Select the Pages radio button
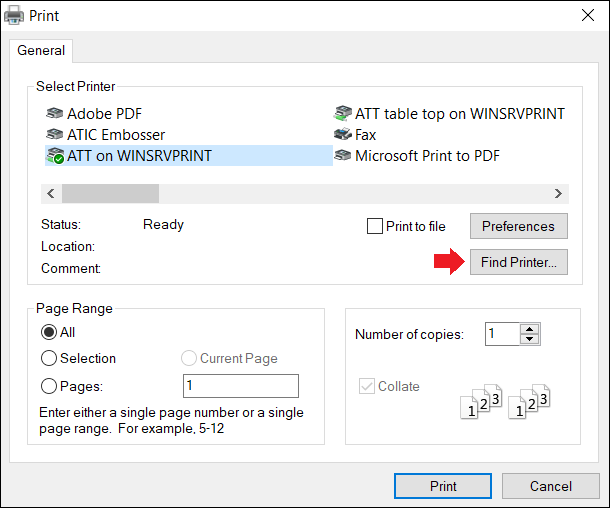 click(49, 386)
